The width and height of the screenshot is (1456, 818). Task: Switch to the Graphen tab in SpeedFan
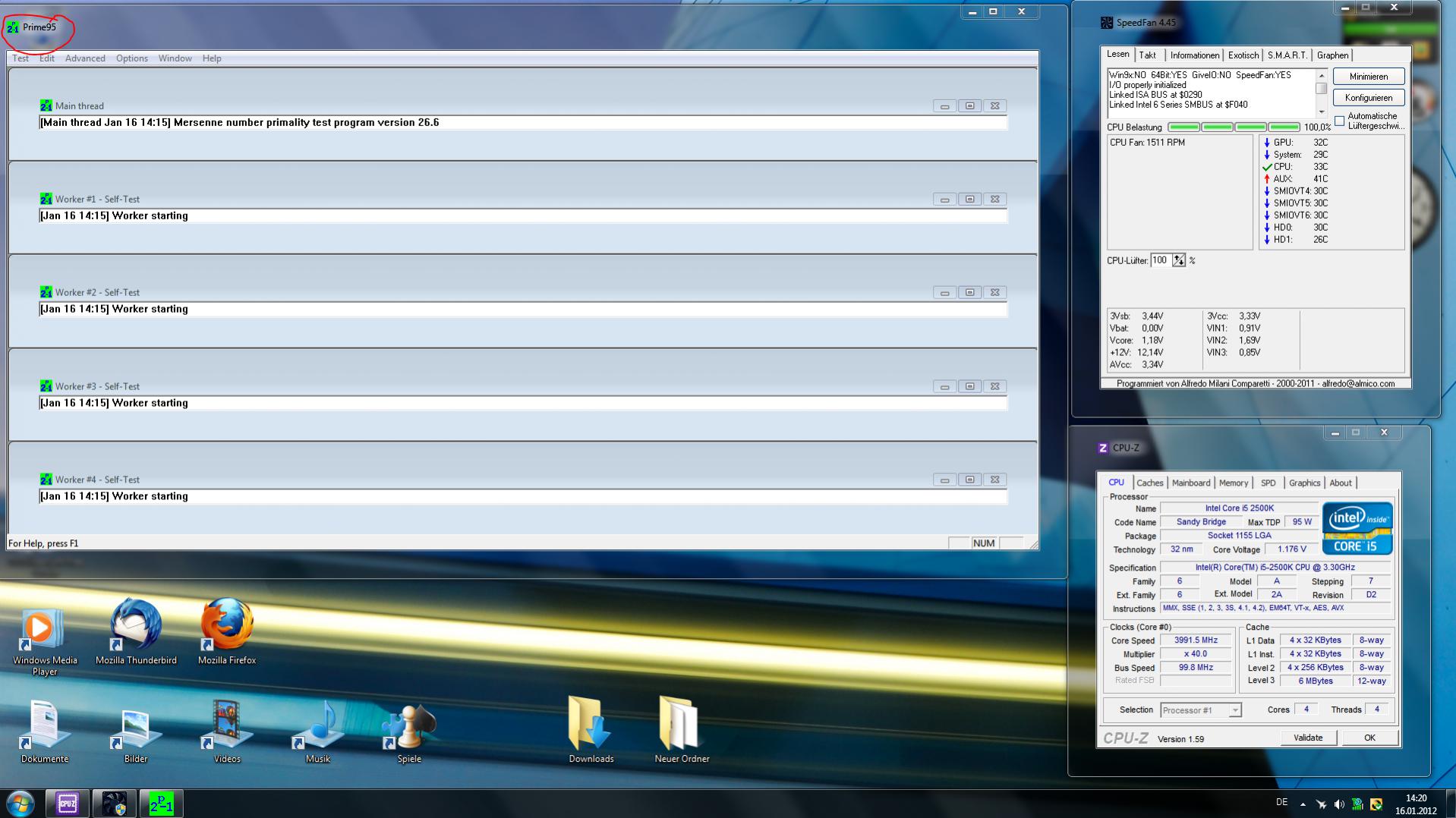[x=1333, y=55]
